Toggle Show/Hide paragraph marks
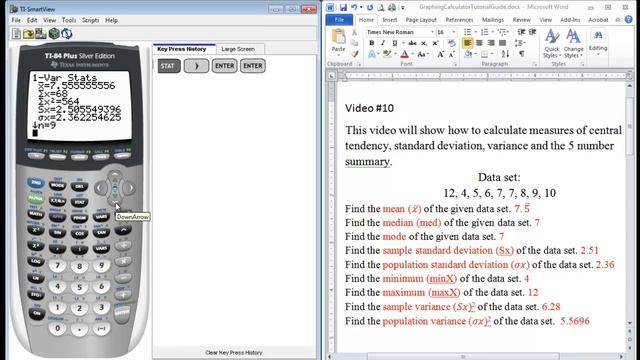The image size is (640, 360). coord(522,54)
